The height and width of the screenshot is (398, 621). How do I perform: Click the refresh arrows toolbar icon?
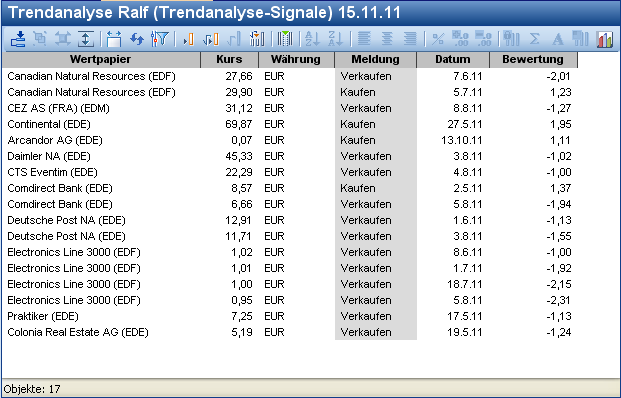[x=137, y=39]
